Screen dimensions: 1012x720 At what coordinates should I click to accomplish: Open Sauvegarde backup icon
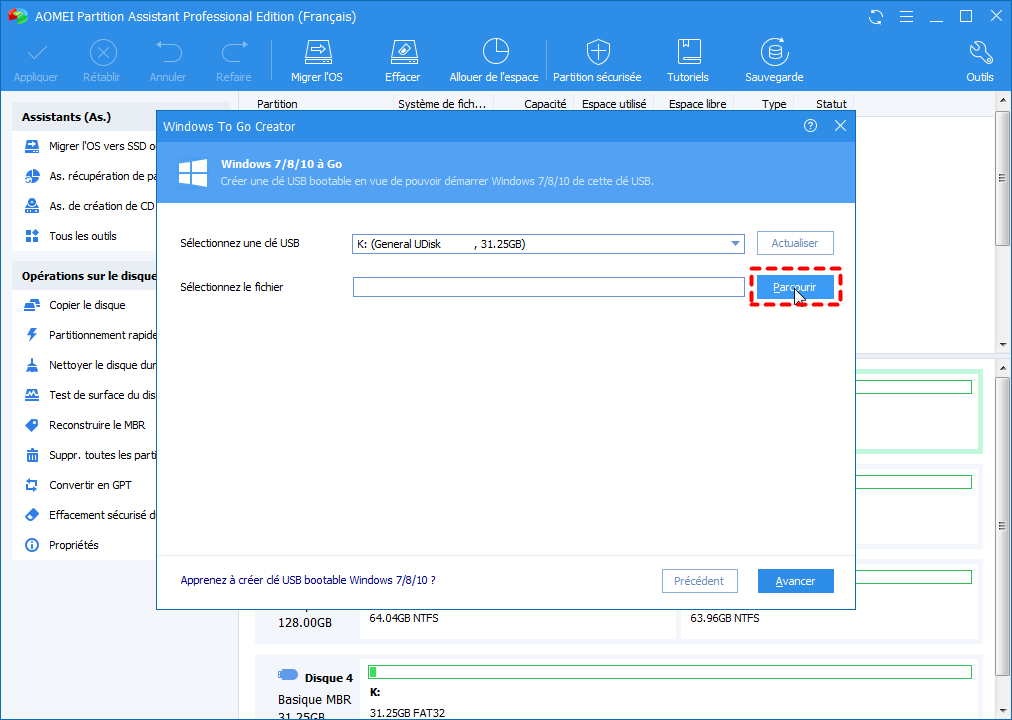(774, 52)
